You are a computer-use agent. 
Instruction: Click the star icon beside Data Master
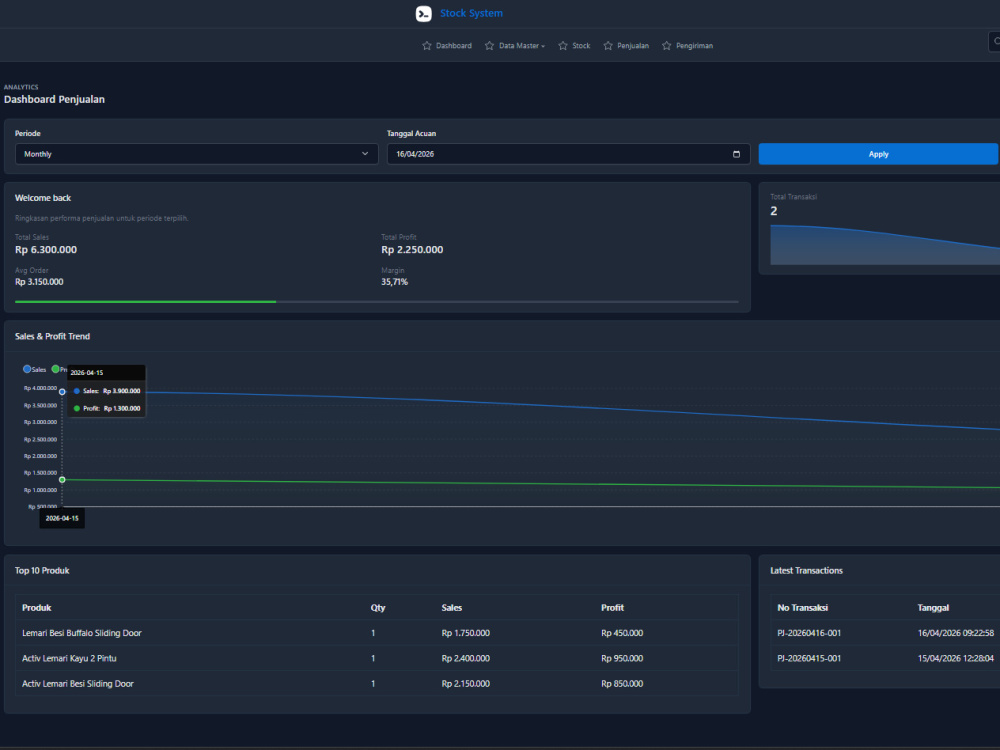coord(489,46)
